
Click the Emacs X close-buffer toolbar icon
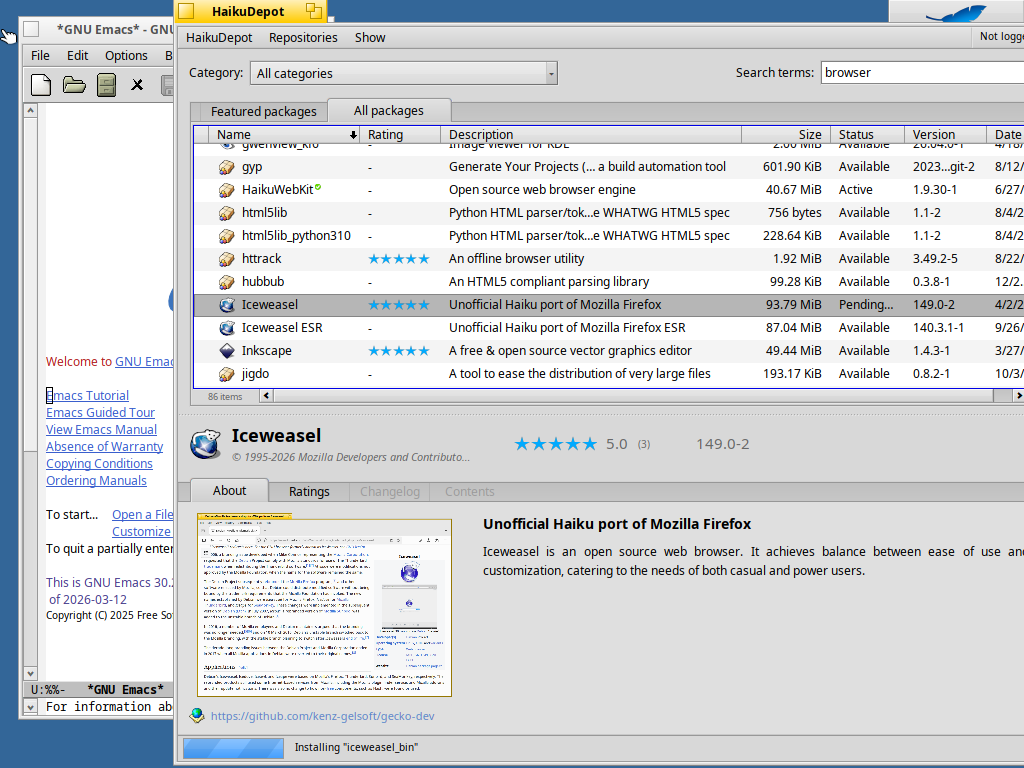pyautogui.click(x=137, y=85)
